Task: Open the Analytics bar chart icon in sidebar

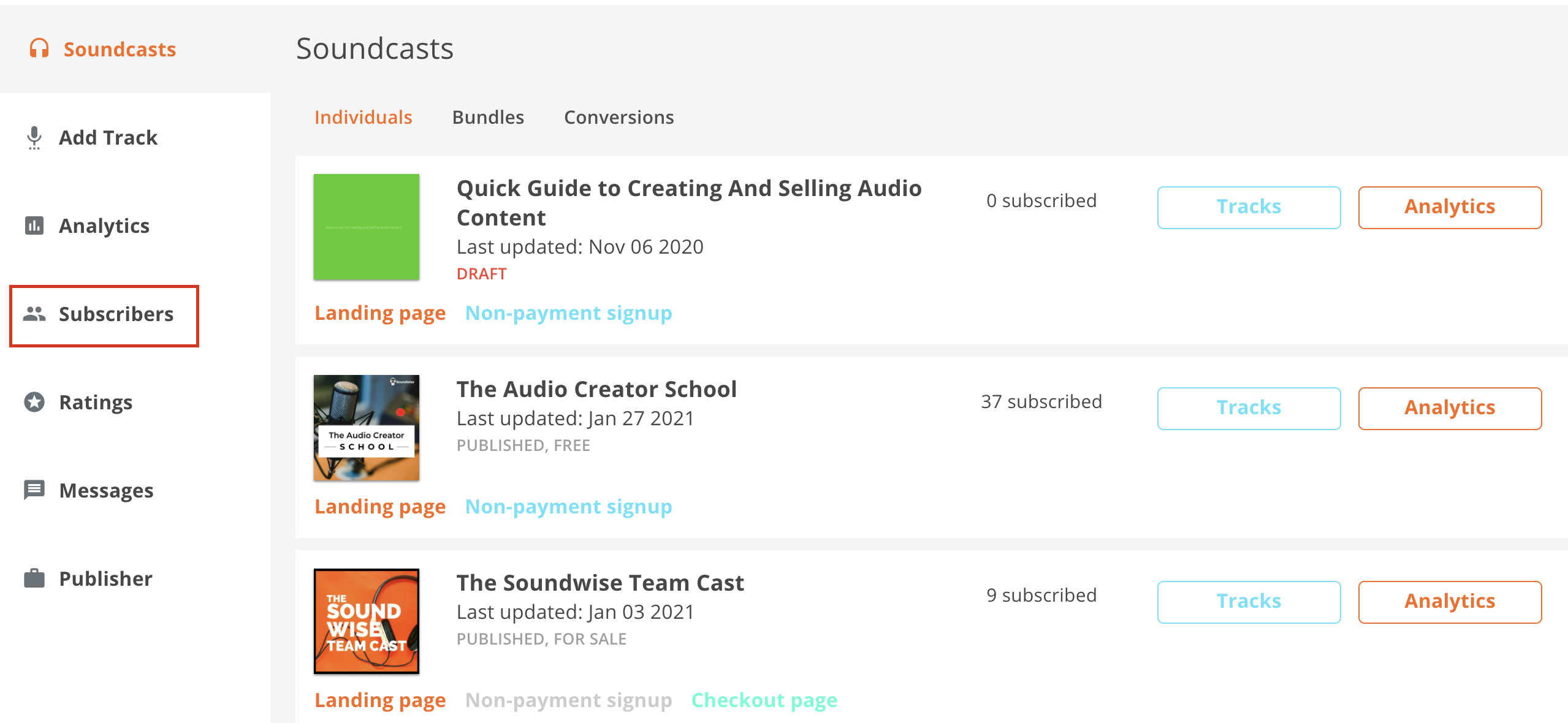Action: point(34,225)
